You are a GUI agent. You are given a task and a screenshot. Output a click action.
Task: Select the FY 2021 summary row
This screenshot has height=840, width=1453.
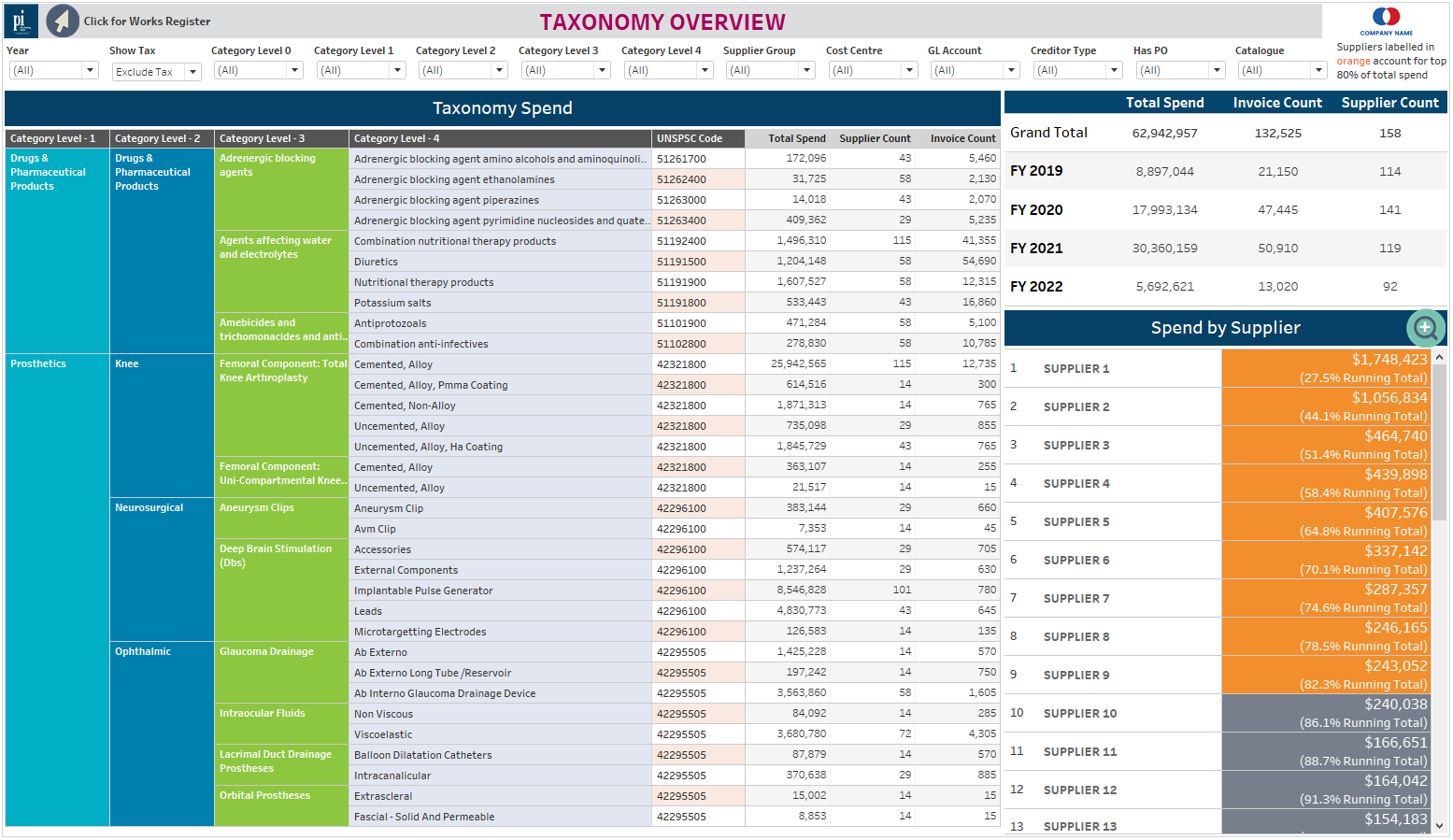(1225, 248)
